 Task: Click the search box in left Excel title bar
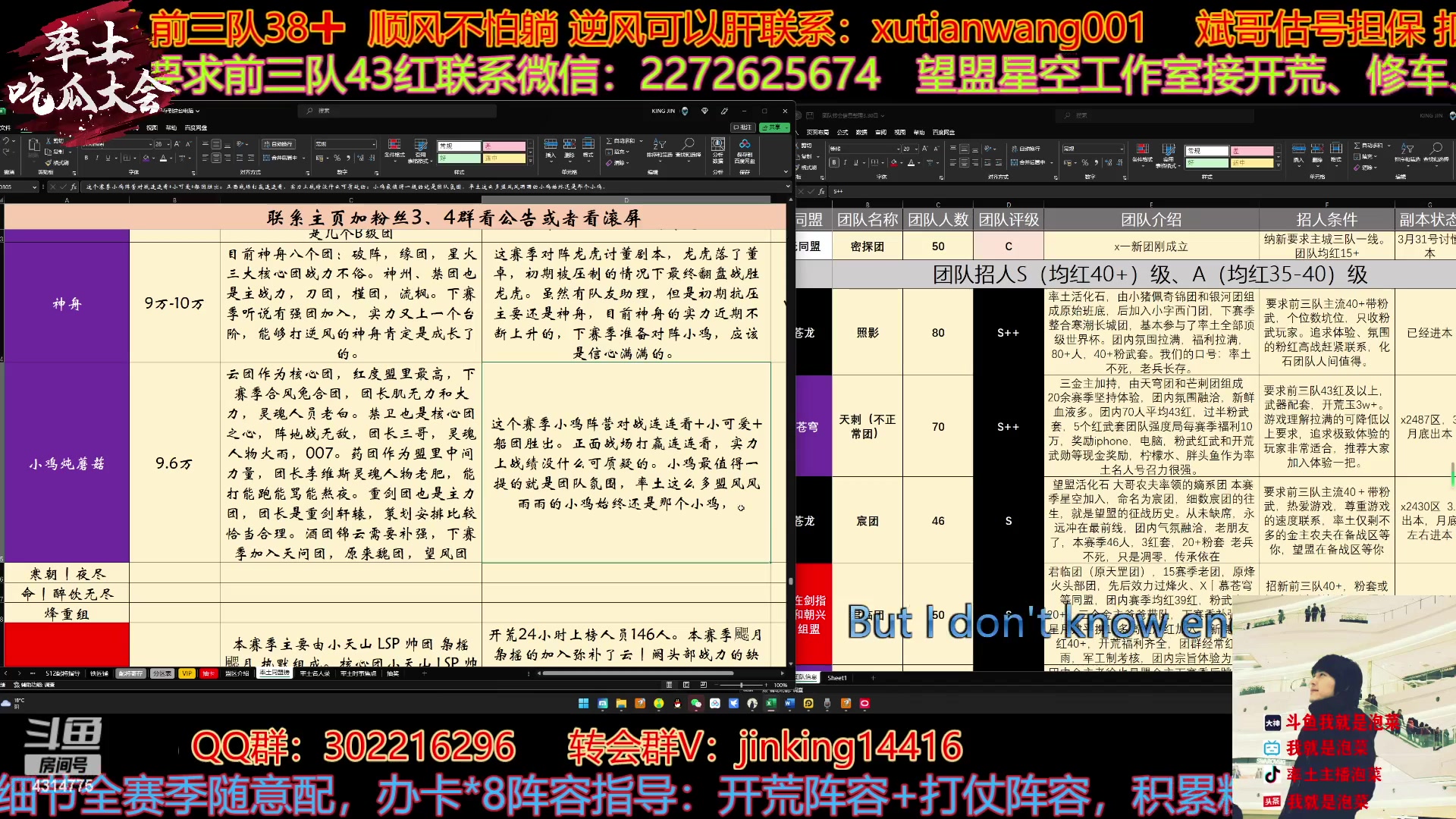(x=398, y=111)
